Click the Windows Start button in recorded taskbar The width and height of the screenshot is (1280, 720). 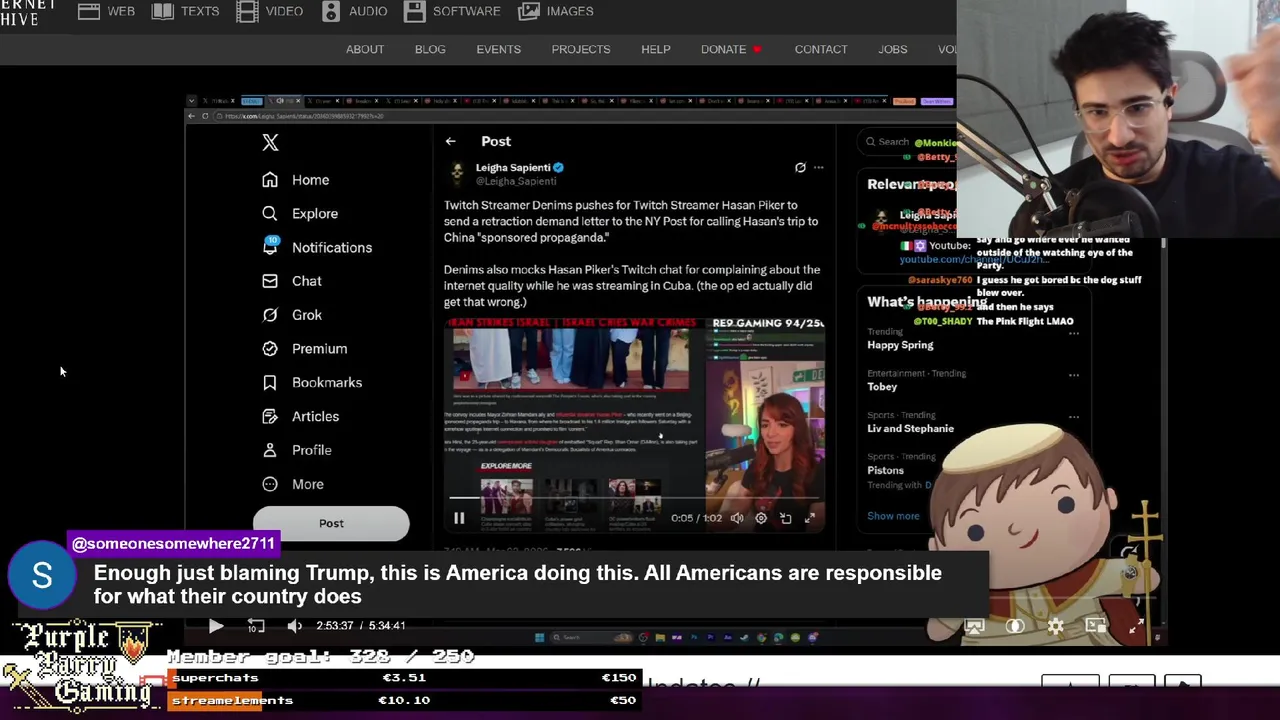[539, 637]
